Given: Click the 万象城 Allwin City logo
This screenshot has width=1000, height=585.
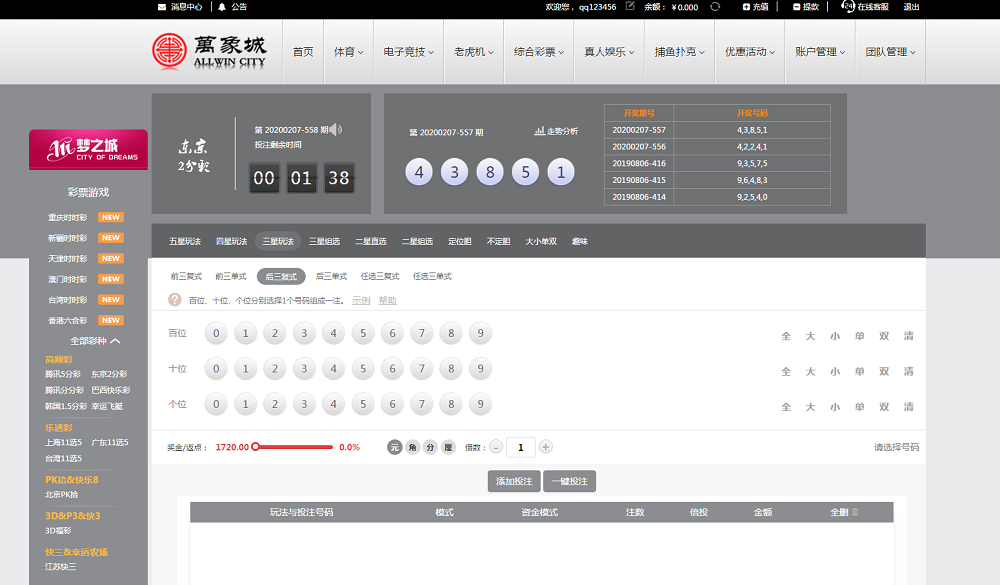Looking at the screenshot, I should pos(210,52).
